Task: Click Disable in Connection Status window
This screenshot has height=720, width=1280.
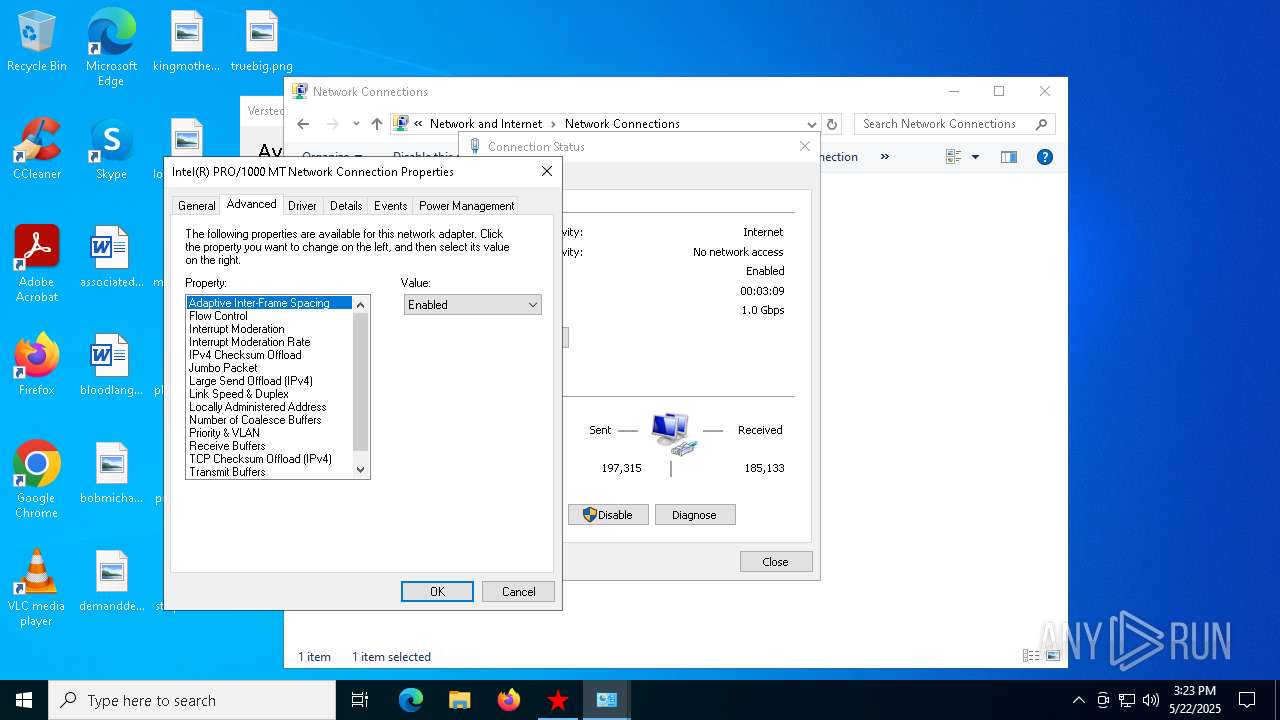Action: (x=608, y=515)
